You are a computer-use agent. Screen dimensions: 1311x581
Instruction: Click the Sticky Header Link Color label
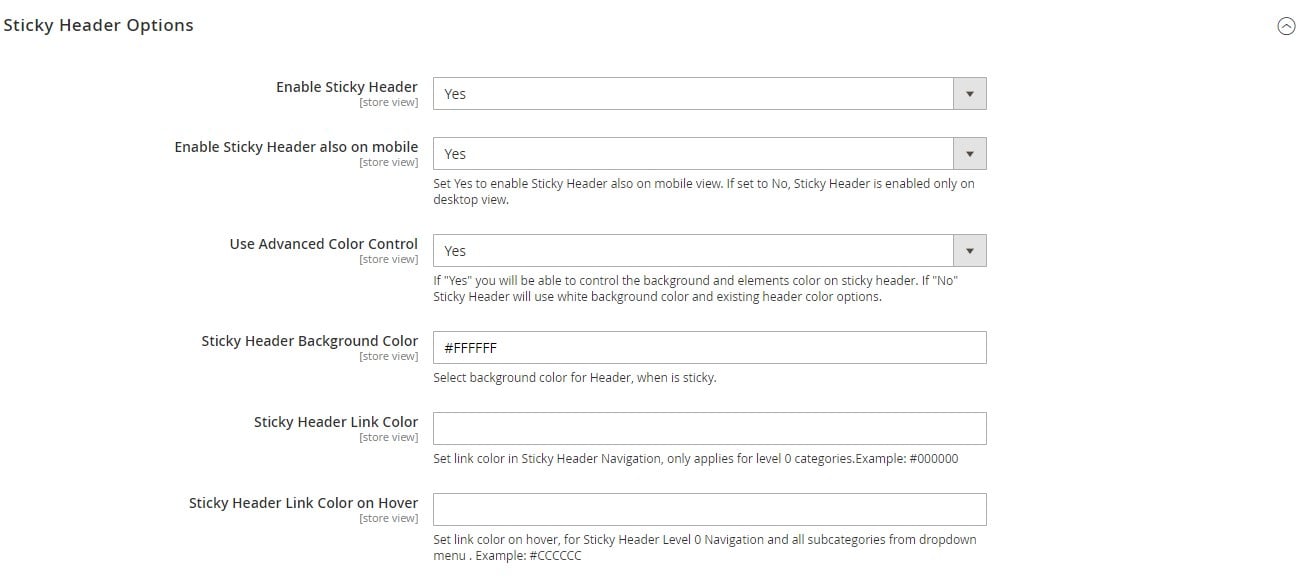click(x=336, y=422)
